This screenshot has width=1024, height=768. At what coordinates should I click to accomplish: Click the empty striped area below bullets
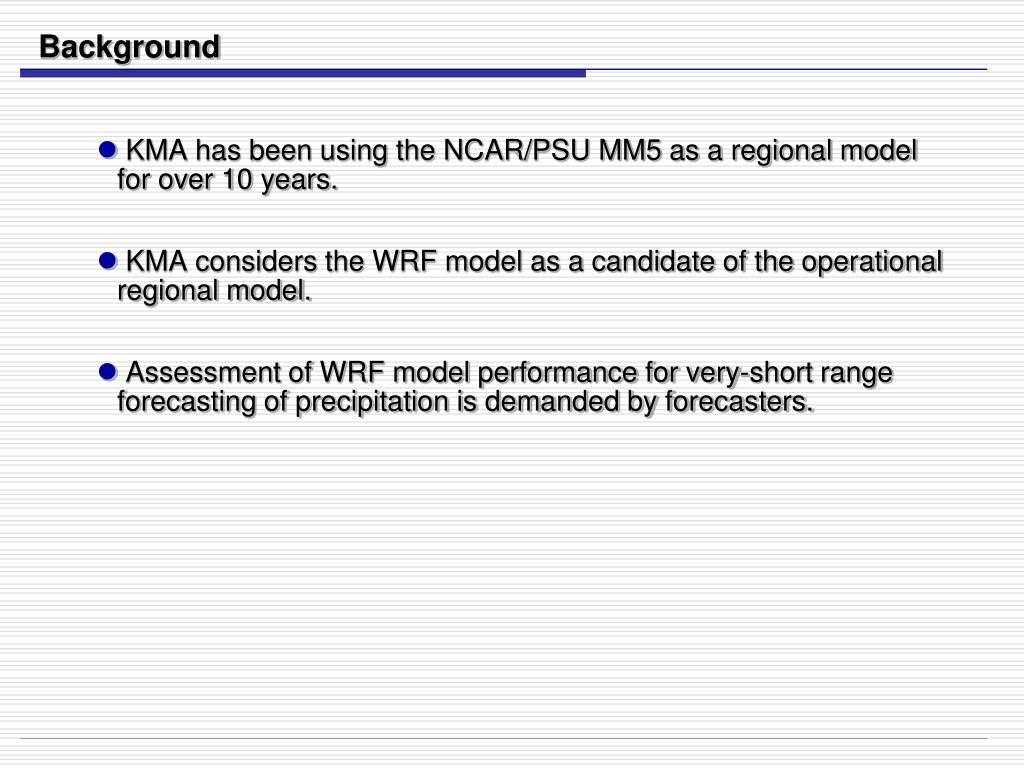(x=512, y=575)
